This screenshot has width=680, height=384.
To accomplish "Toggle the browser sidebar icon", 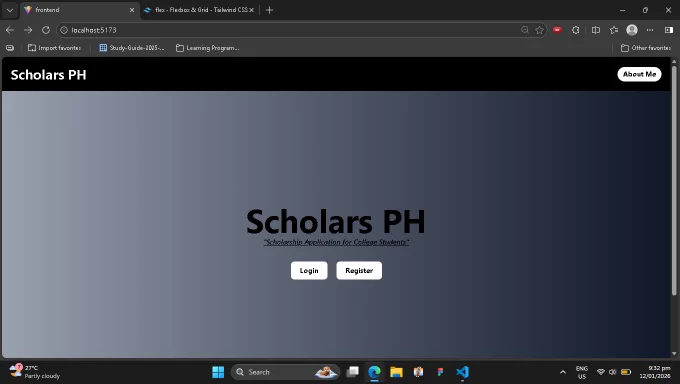I will pyautogui.click(x=668, y=30).
